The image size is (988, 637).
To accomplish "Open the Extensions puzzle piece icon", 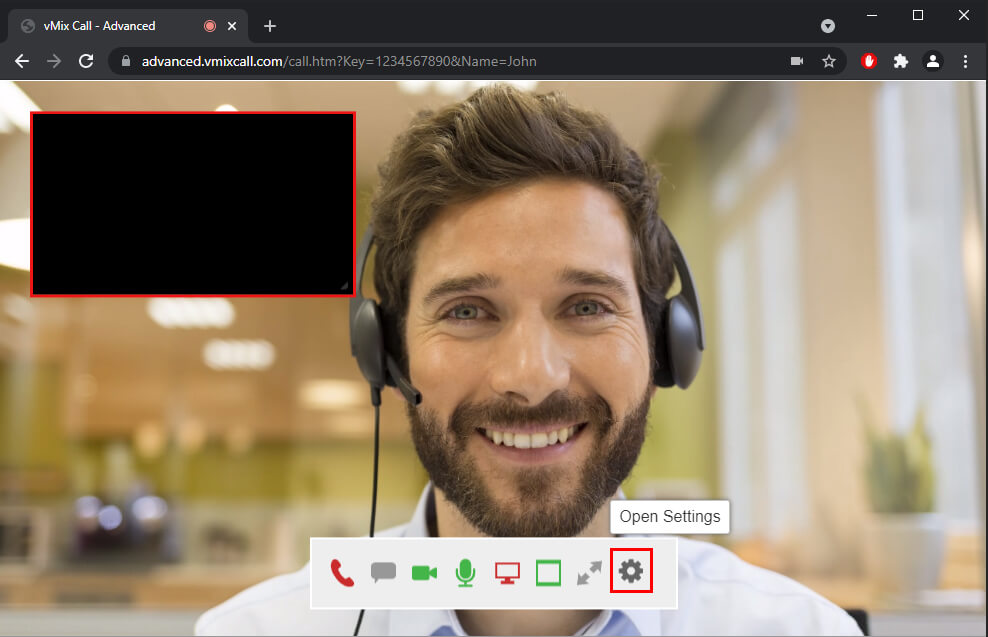I will (x=901, y=61).
